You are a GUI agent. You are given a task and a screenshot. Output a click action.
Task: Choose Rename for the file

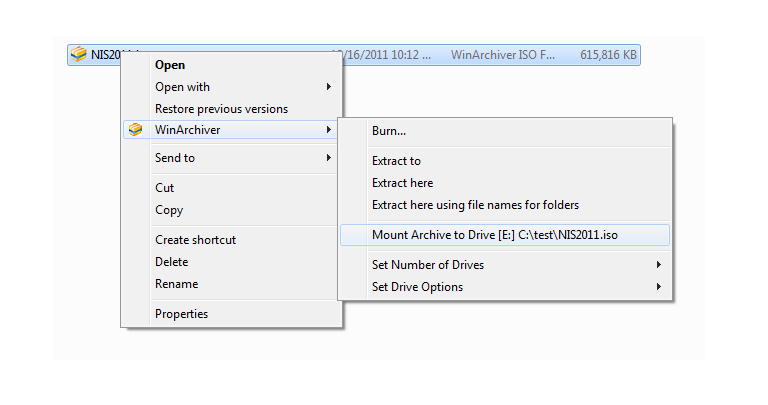175,284
